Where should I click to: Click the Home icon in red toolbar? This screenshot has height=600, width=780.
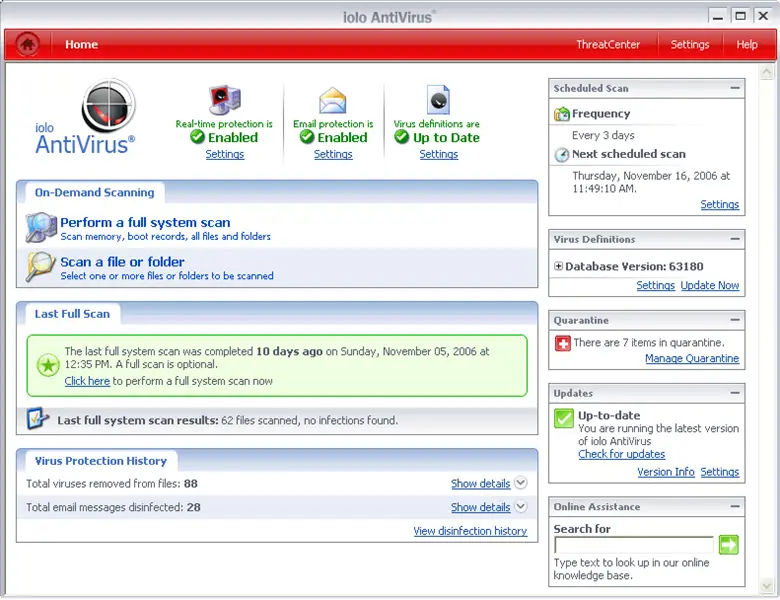pyautogui.click(x=28, y=45)
